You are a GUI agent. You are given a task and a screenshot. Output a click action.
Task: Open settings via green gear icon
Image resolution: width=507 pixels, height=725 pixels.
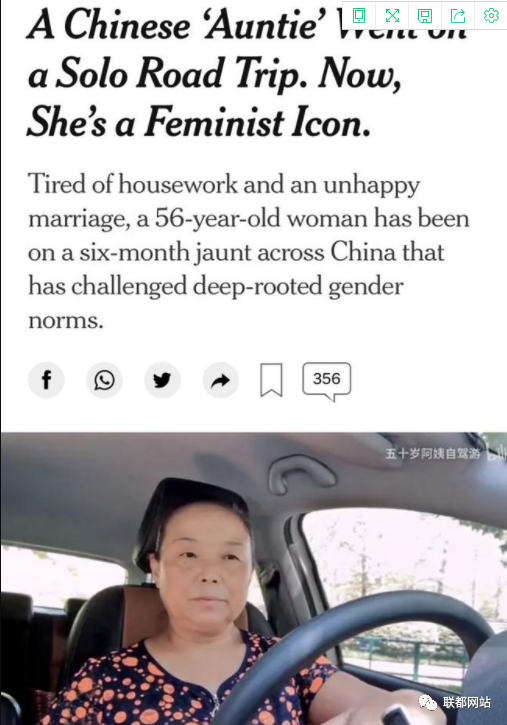(x=491, y=15)
